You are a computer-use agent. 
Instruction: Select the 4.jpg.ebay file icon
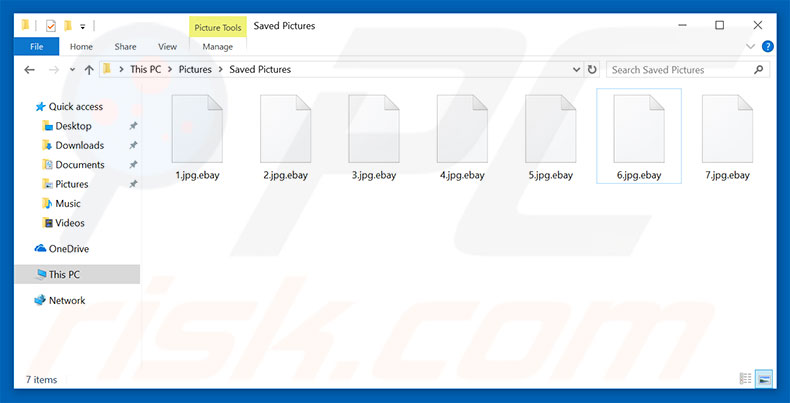coord(462,128)
